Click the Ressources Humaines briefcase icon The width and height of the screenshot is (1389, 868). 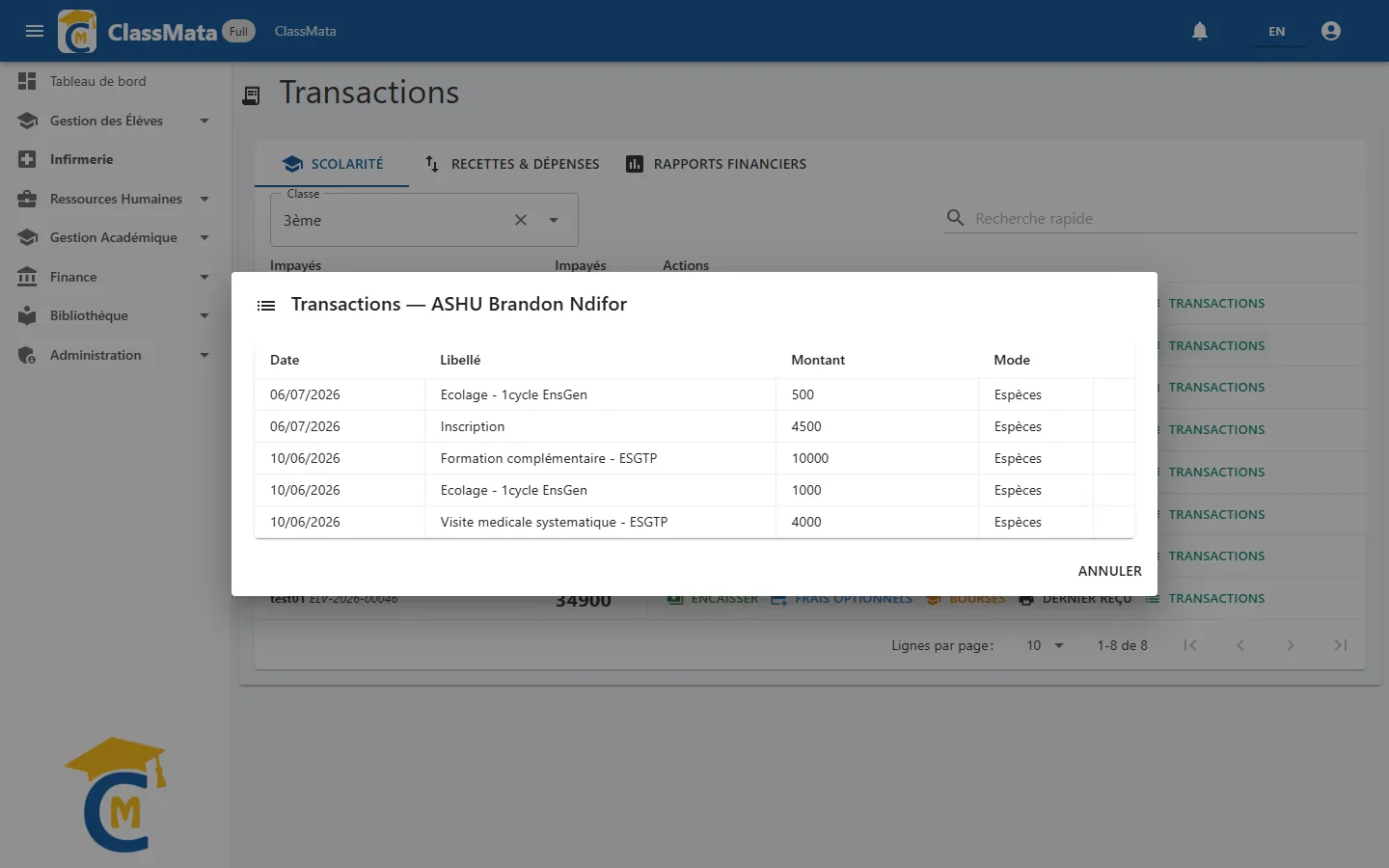(x=27, y=199)
